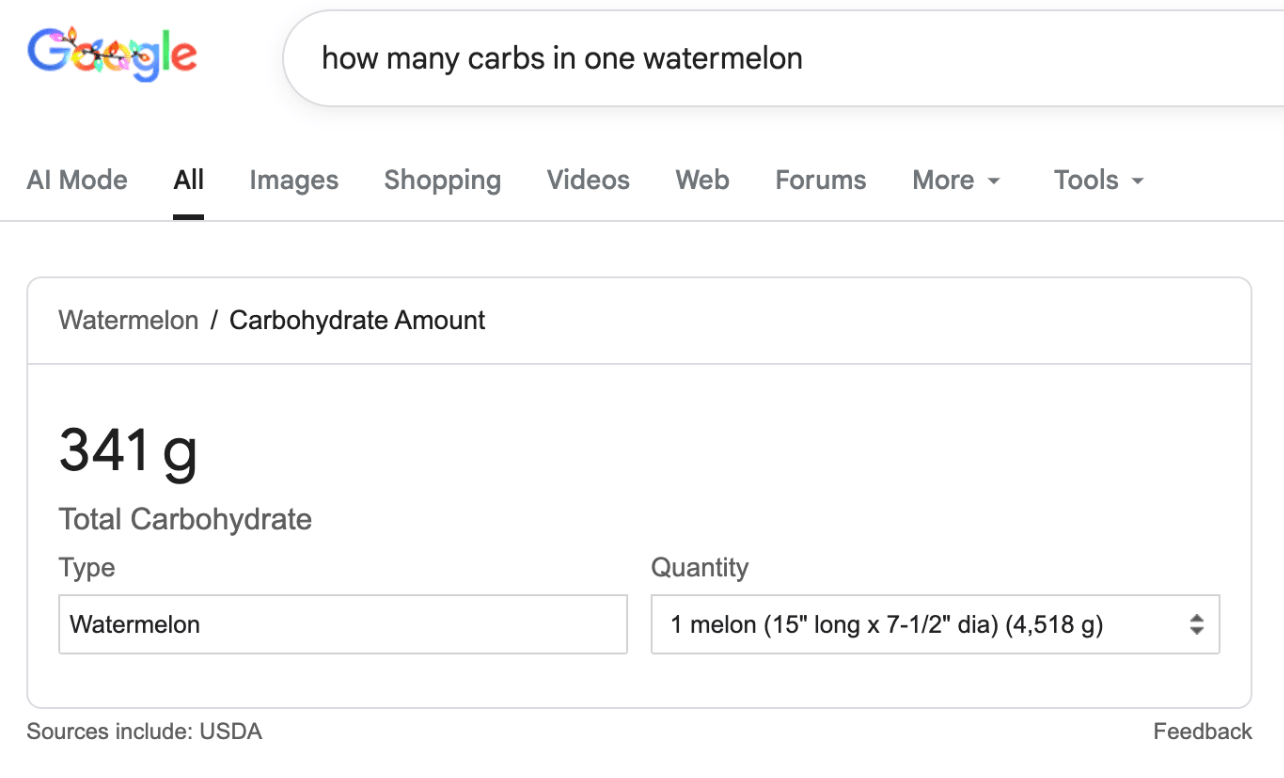Image resolution: width=1284 pixels, height=778 pixels.
Task: Go to the Shopping tab
Action: point(442,180)
